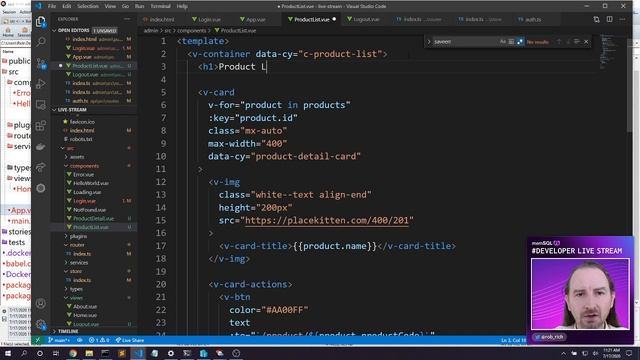Open editor More Actions ellipsis
This screenshot has height=360, width=640.
coord(622,19)
